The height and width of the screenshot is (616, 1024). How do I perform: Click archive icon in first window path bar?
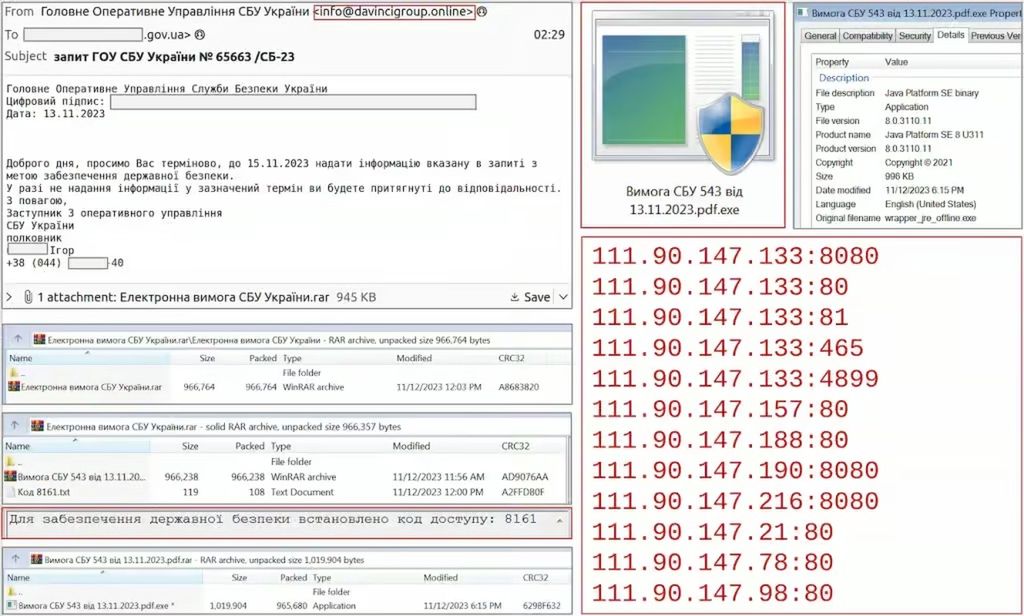pyautogui.click(x=39, y=340)
